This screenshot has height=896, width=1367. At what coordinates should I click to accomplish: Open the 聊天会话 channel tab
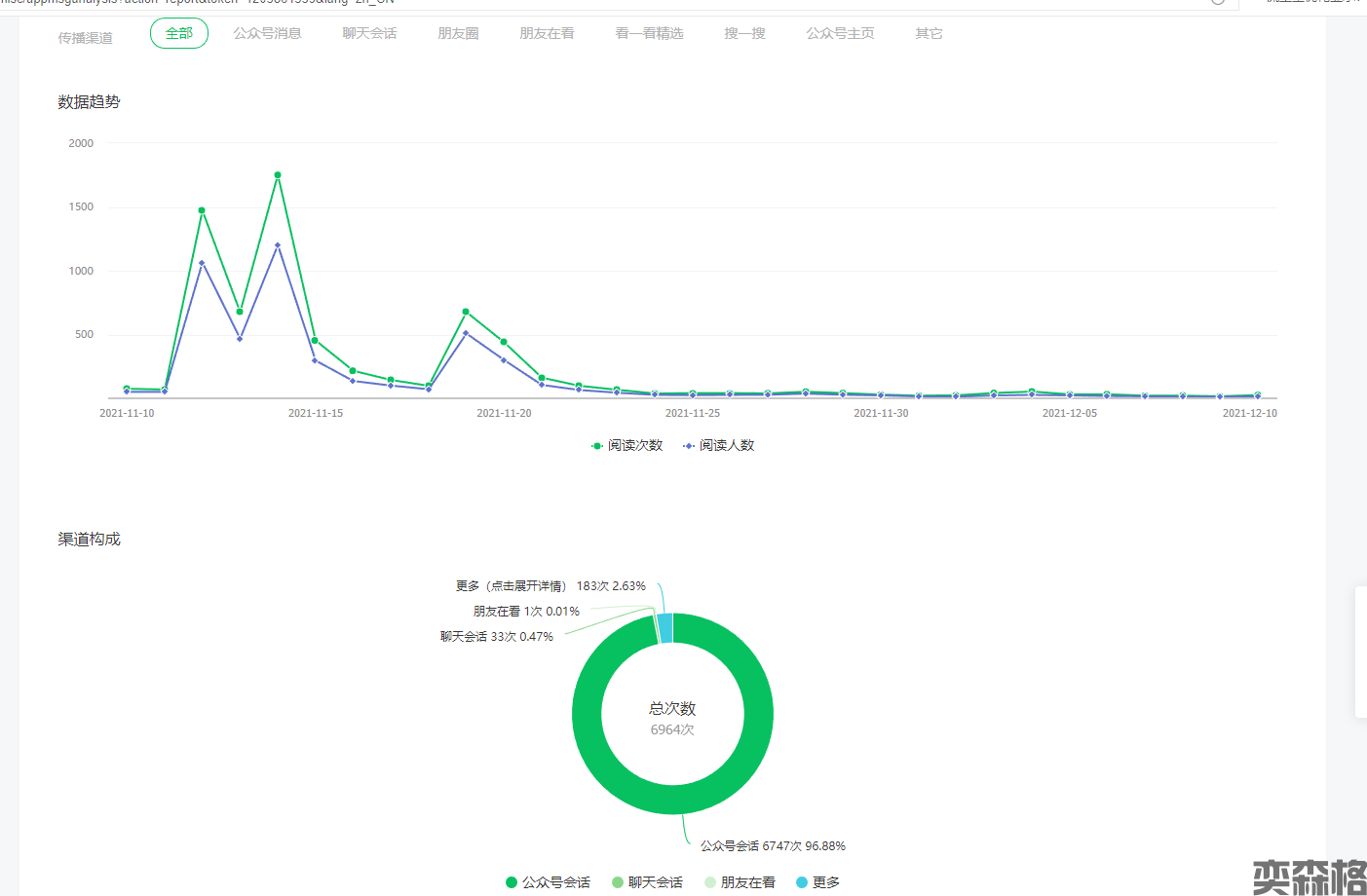[369, 33]
